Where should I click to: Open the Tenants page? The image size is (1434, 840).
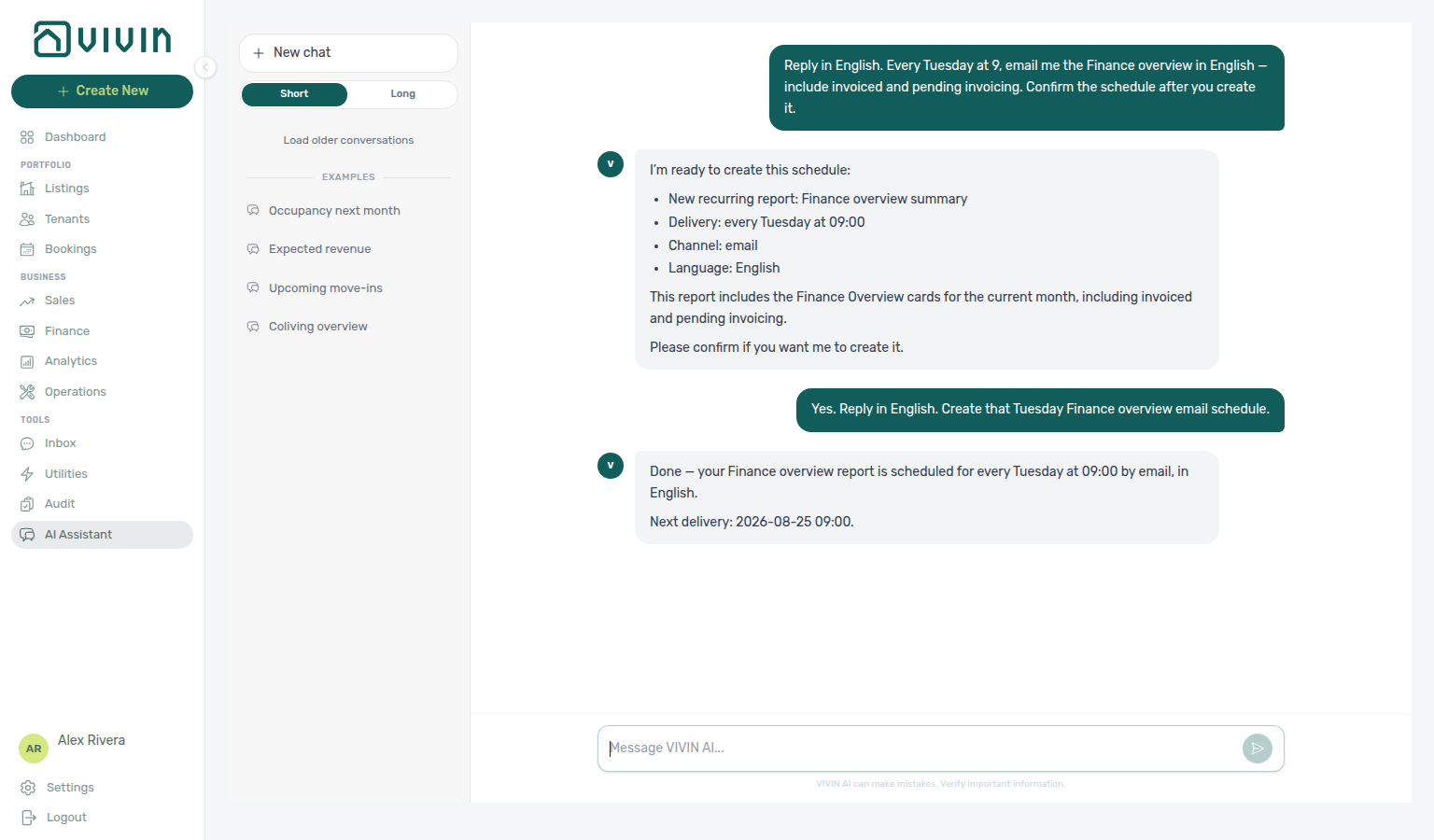[x=102, y=219]
